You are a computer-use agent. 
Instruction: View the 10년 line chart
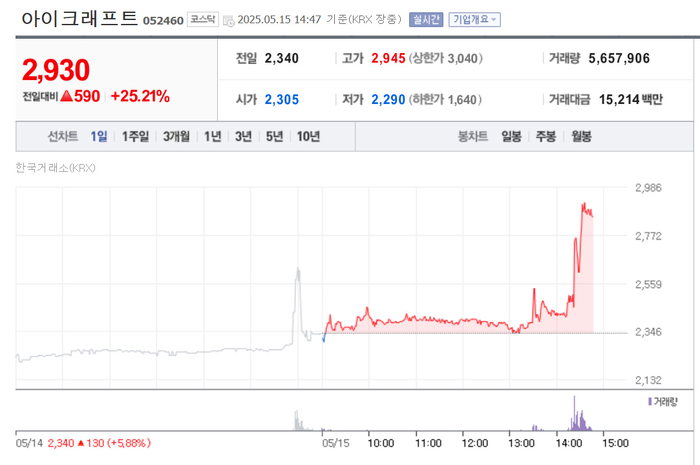click(x=308, y=137)
